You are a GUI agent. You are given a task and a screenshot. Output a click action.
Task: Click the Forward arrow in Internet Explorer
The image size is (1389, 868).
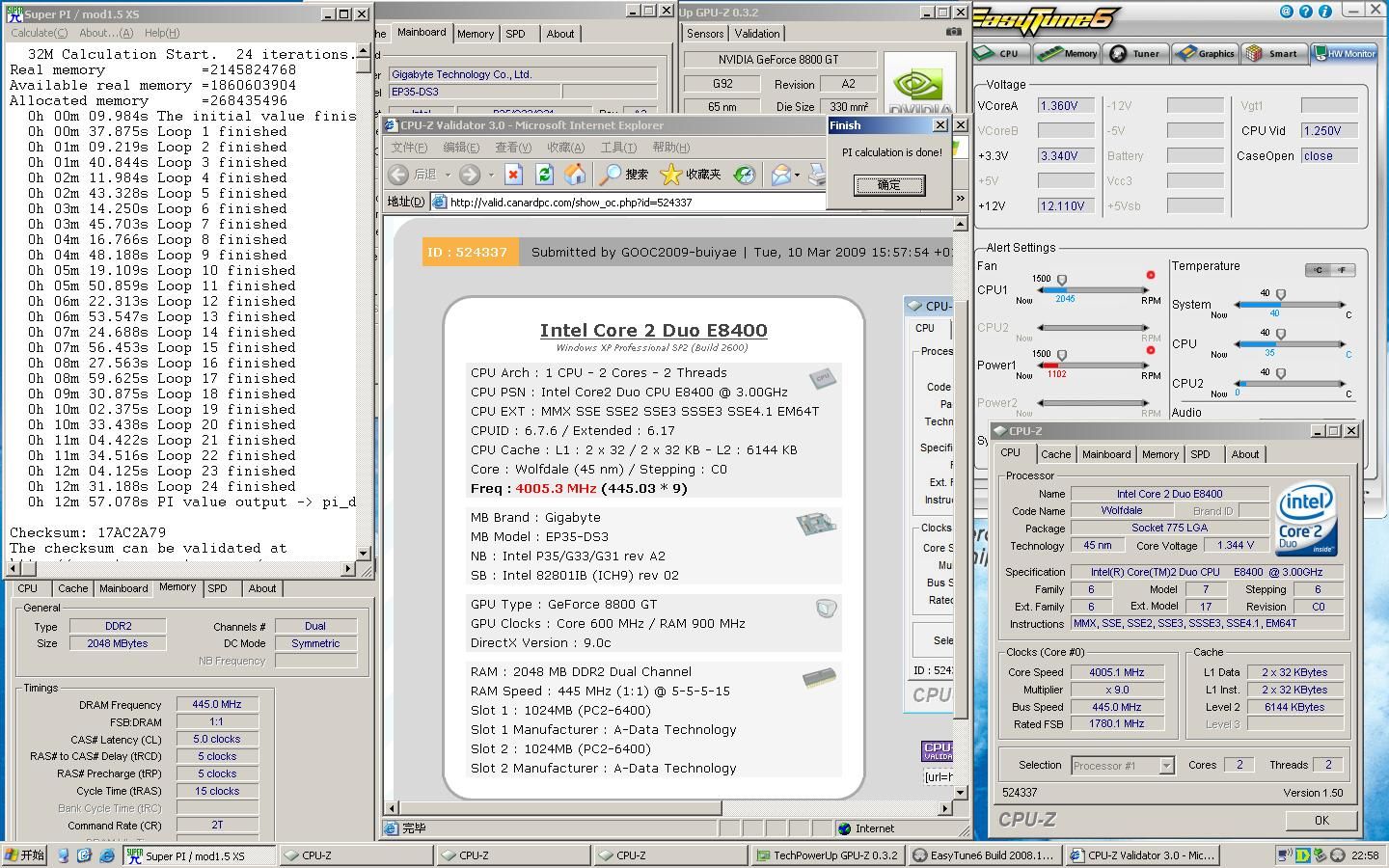click(470, 175)
